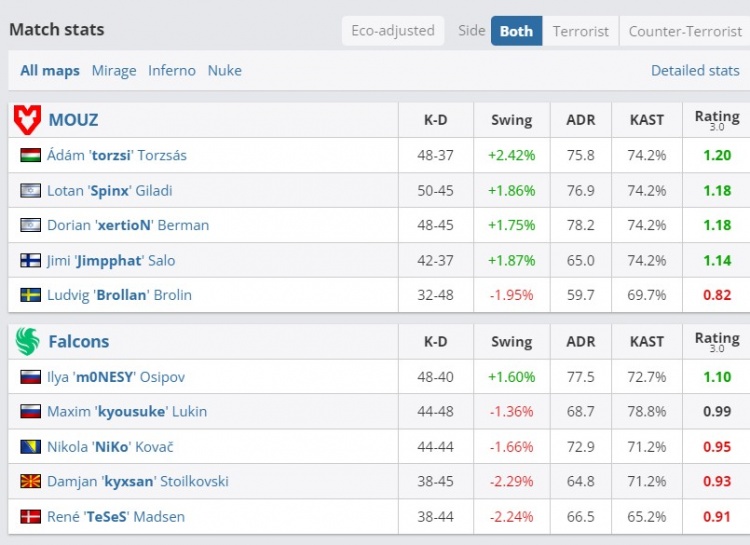Open the Falcons team page link
The width and height of the screenshot is (750, 545).
point(79,342)
